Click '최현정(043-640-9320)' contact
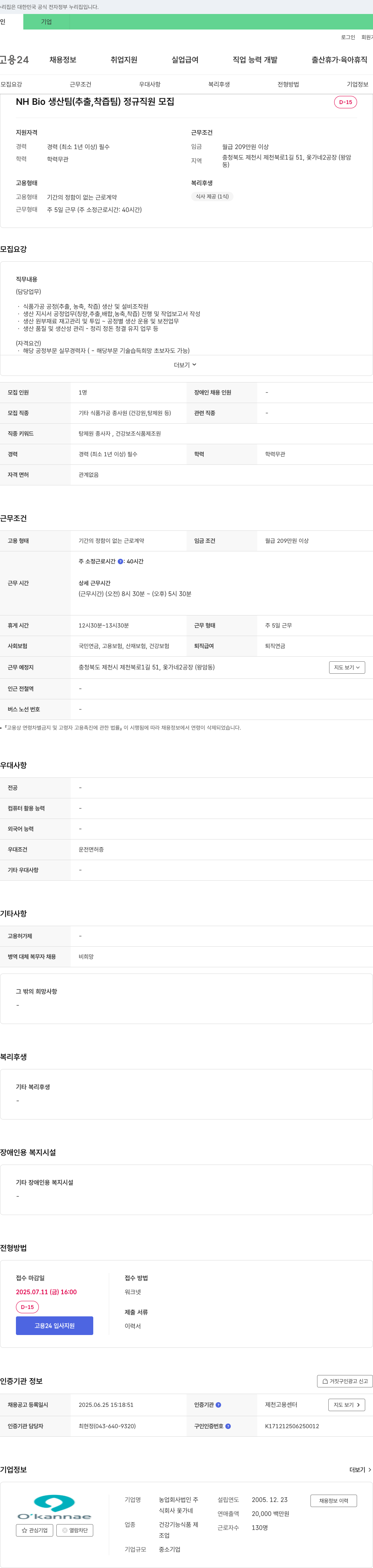The height and width of the screenshot is (1568, 373). pos(107,1426)
